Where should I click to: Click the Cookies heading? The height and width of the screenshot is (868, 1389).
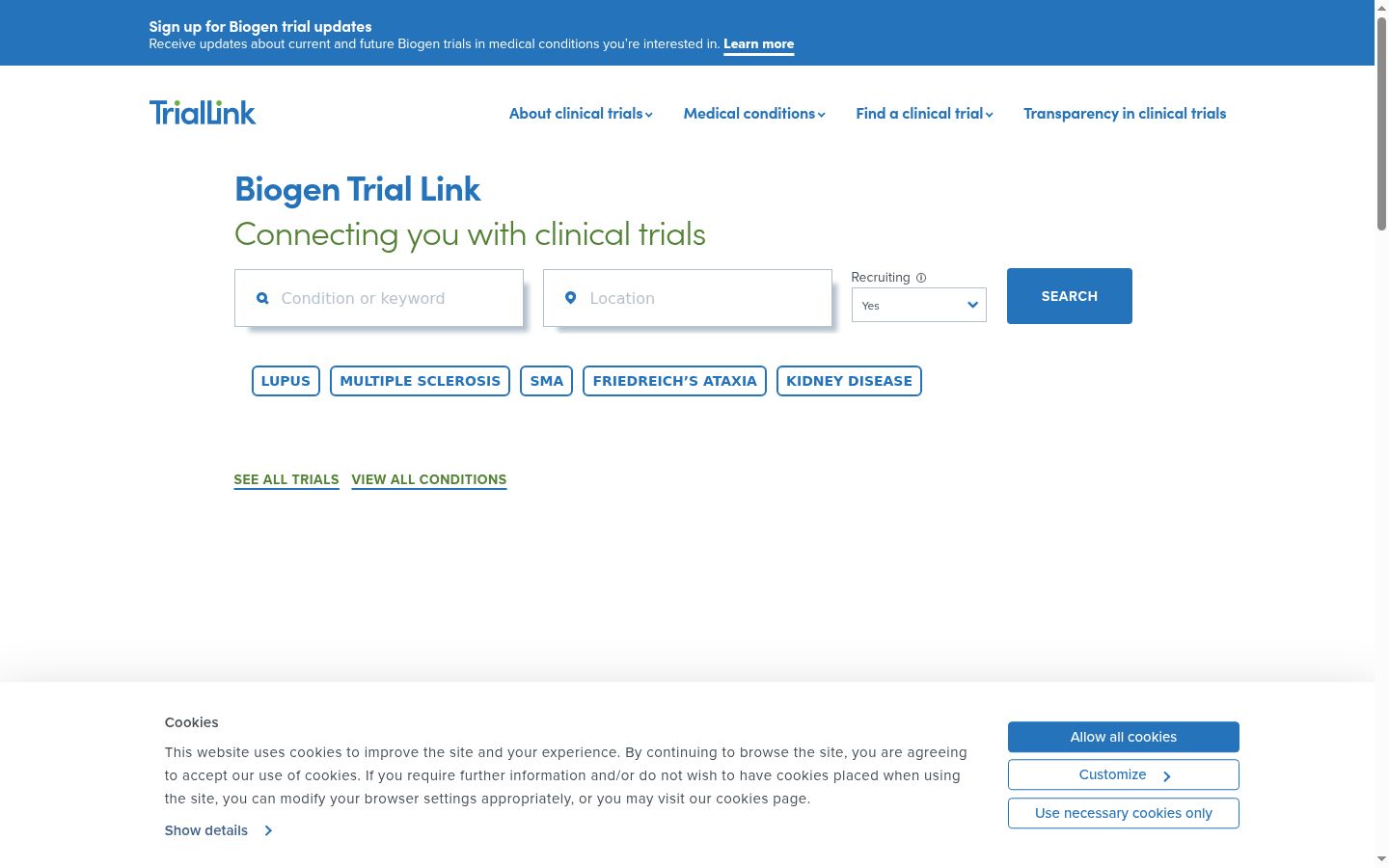tap(191, 722)
